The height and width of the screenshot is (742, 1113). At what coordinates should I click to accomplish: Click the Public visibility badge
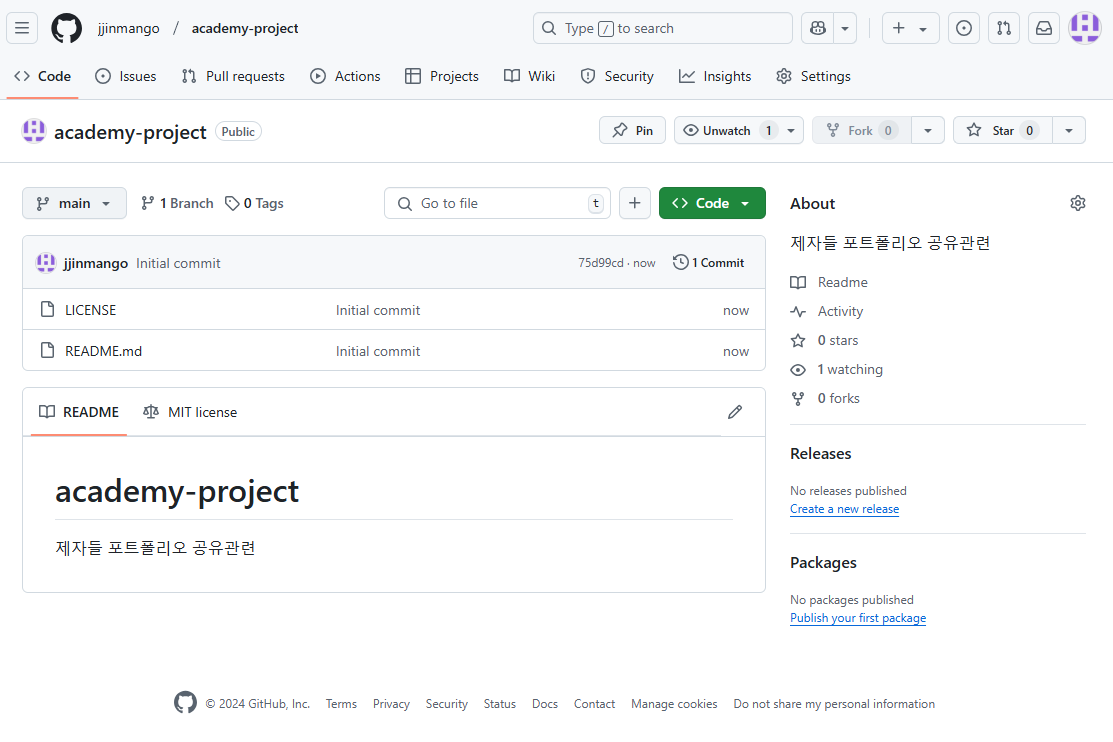[x=238, y=131]
